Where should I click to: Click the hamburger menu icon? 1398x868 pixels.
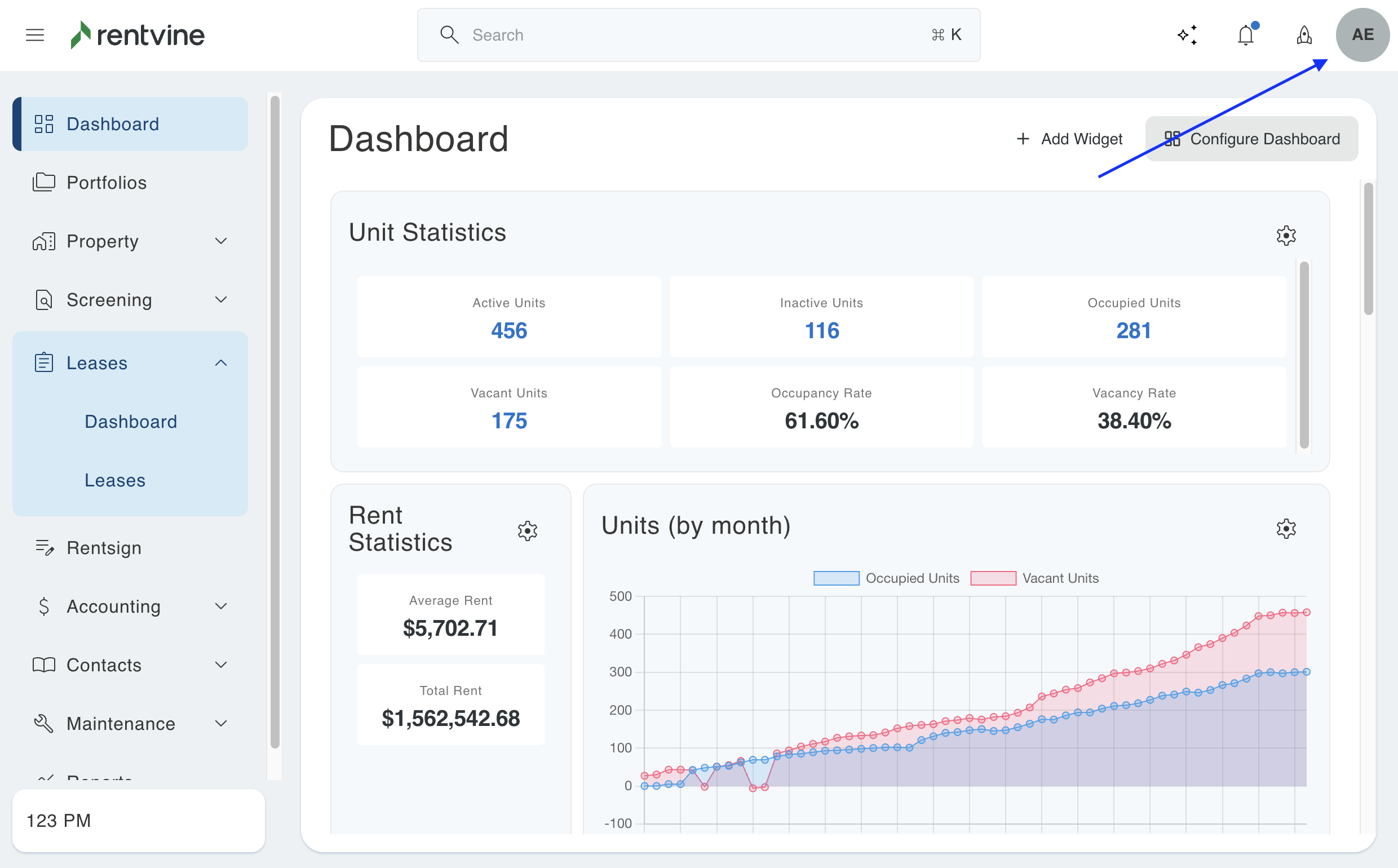point(35,35)
